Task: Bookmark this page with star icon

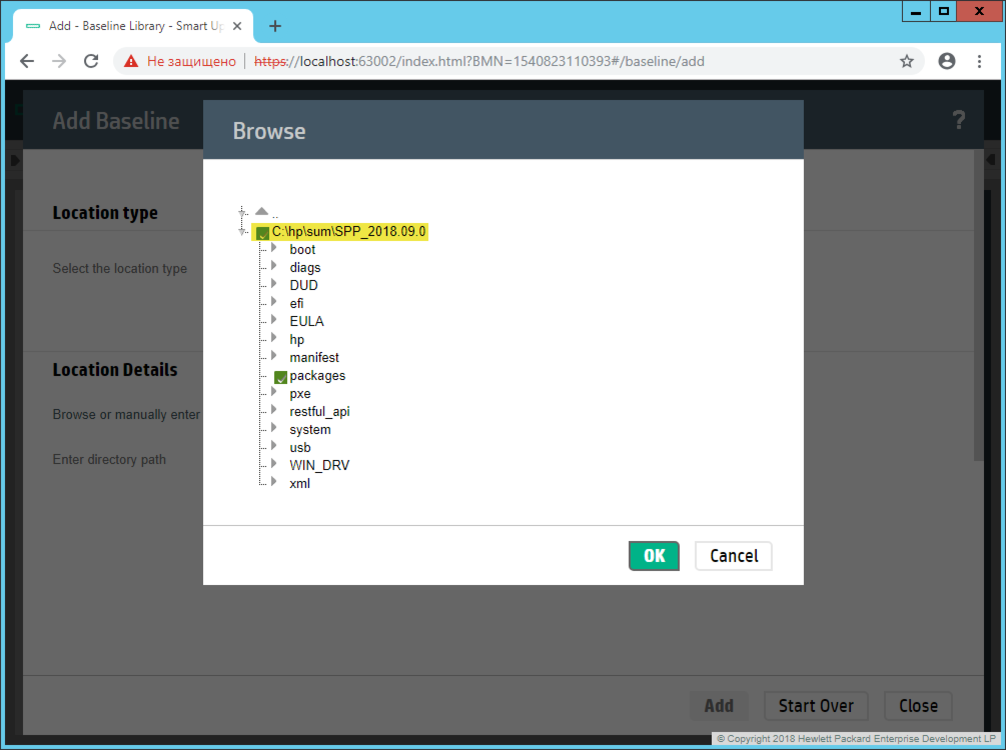Action: tap(906, 62)
